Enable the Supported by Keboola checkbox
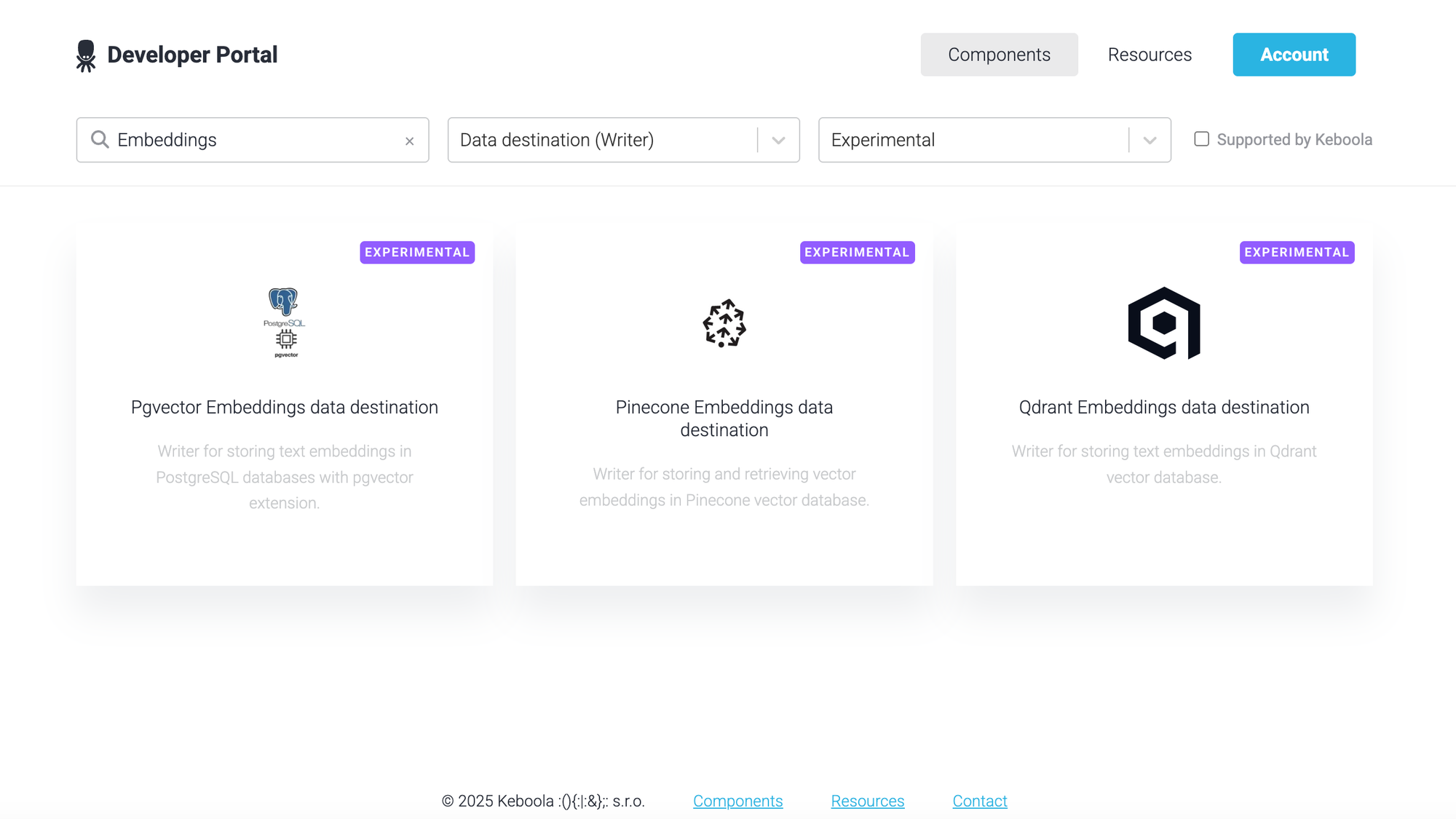 pyautogui.click(x=1201, y=139)
